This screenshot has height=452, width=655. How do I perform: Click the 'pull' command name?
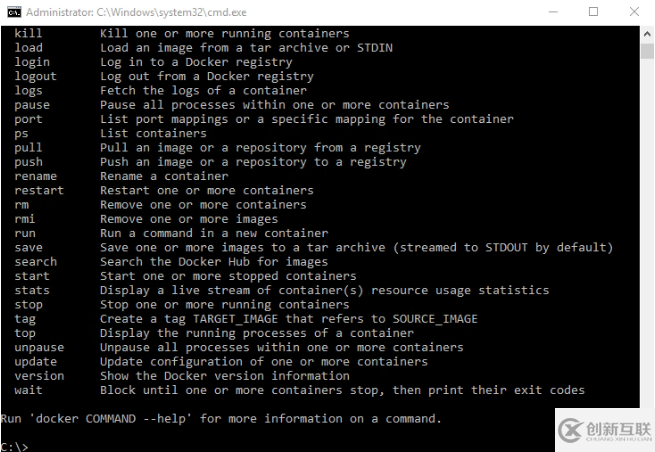pyautogui.click(x=28, y=148)
